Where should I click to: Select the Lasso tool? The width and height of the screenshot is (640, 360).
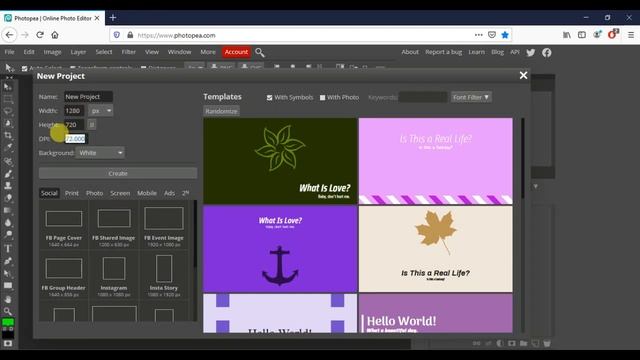click(8, 111)
